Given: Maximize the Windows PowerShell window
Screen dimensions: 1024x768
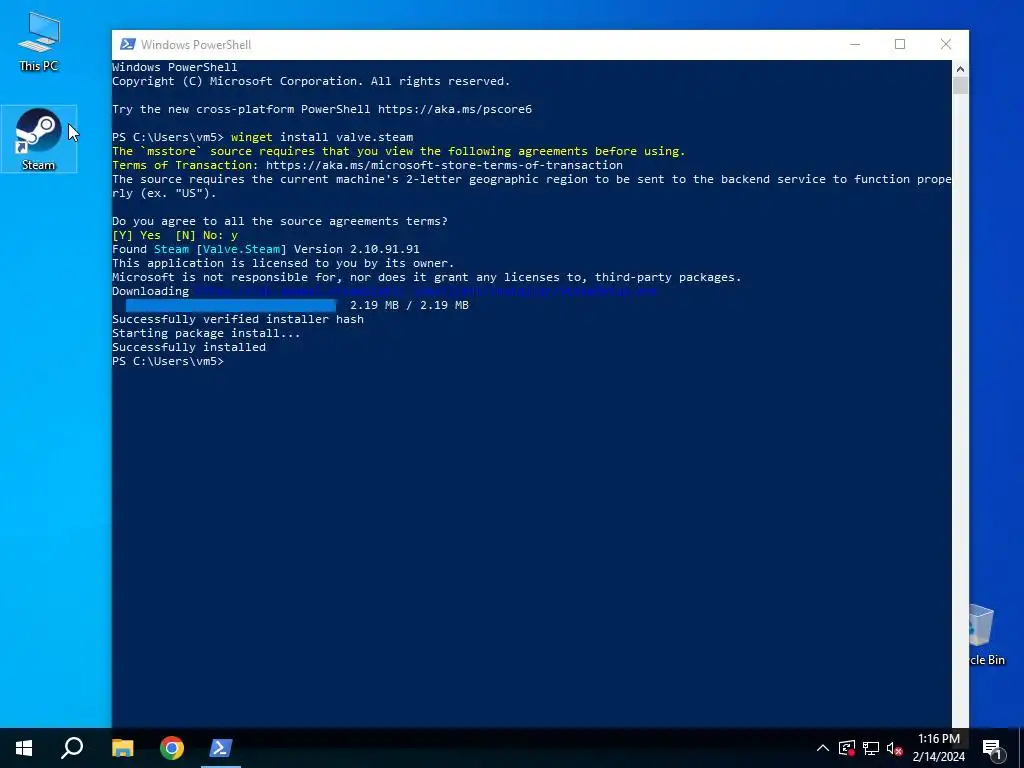Looking at the screenshot, I should 900,44.
